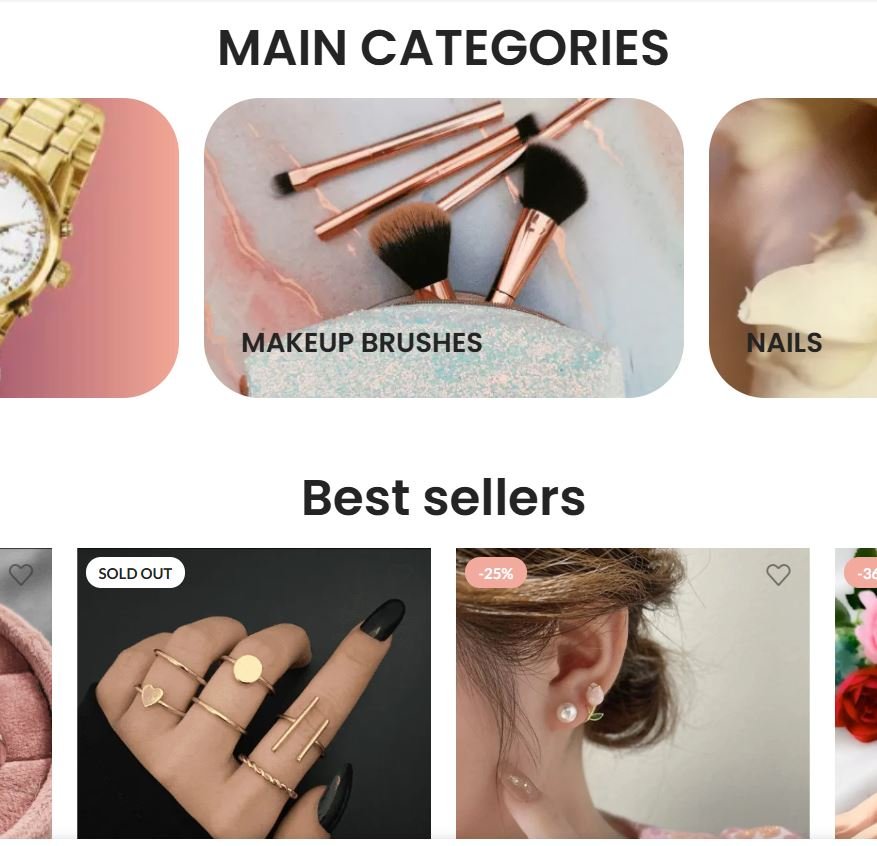
Task: Add the tulip earrings to wishlist
Action: coord(777,574)
